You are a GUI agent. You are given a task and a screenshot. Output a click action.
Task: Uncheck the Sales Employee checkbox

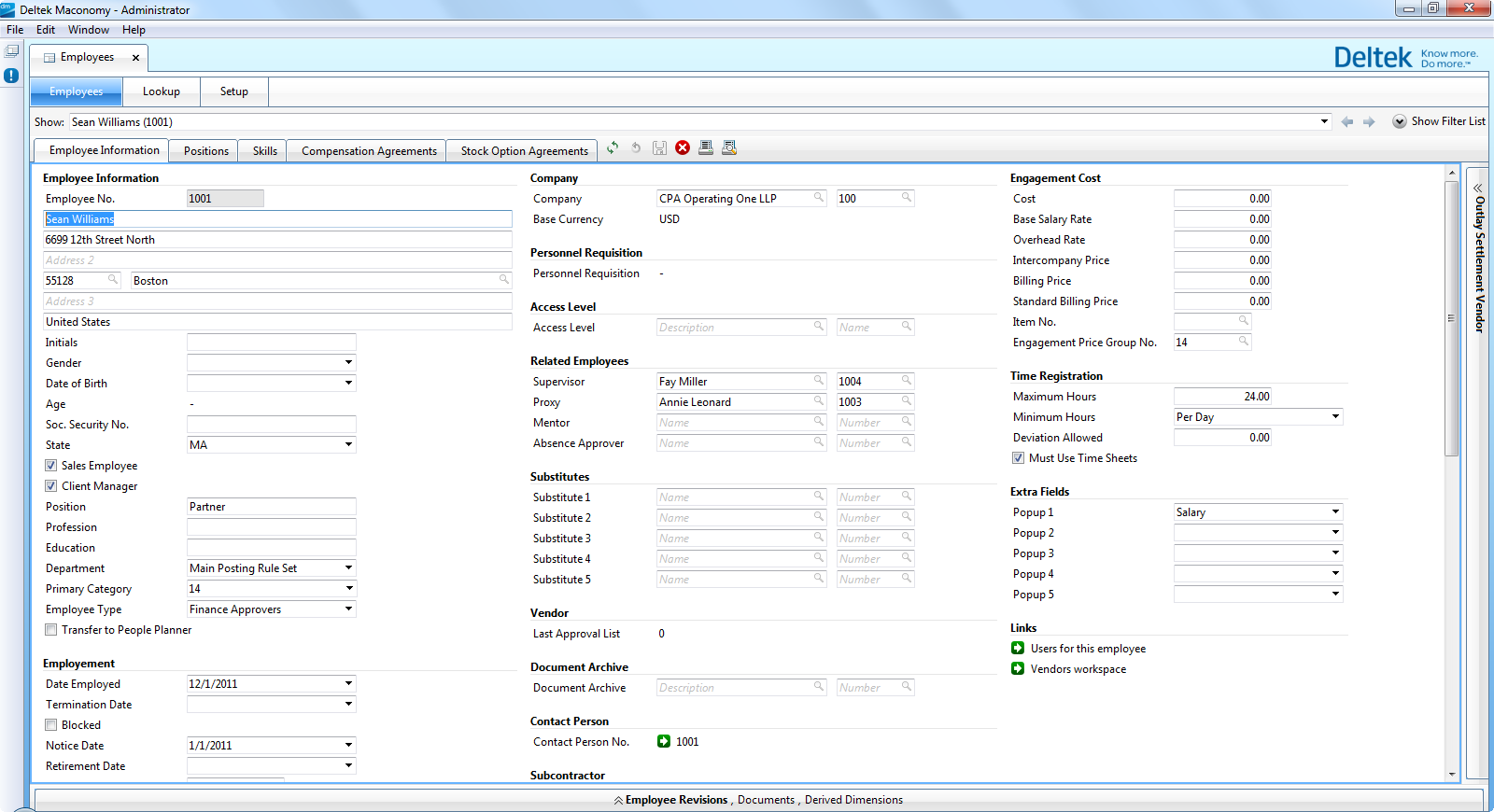pos(51,466)
